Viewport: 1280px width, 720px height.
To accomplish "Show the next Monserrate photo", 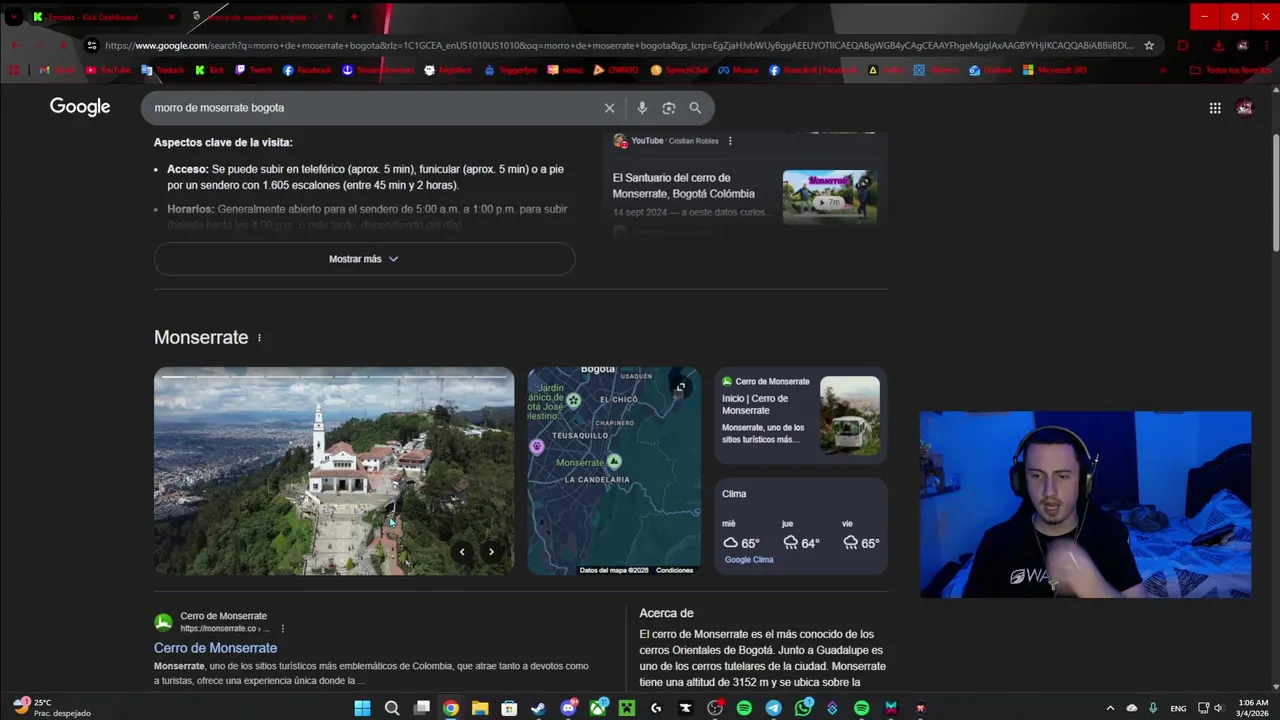I will pyautogui.click(x=491, y=552).
